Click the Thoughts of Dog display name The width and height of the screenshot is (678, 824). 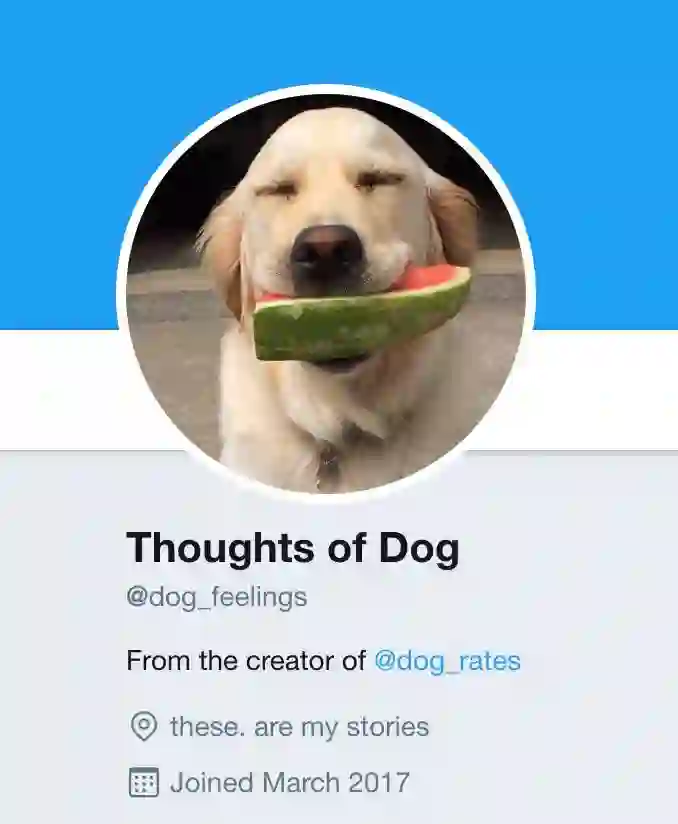[293, 549]
